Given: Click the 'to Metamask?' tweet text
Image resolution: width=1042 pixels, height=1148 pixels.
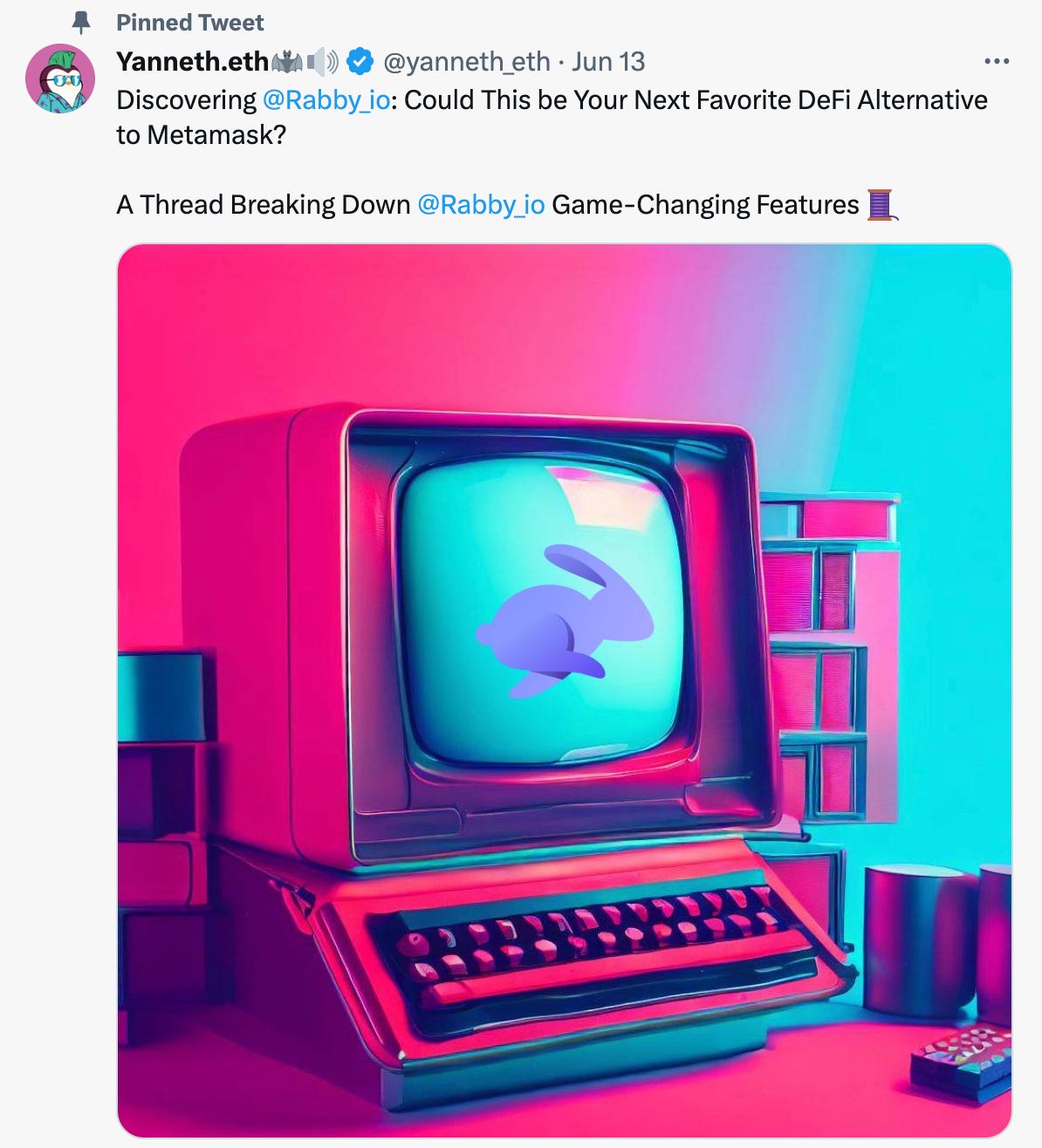Looking at the screenshot, I should [201, 135].
